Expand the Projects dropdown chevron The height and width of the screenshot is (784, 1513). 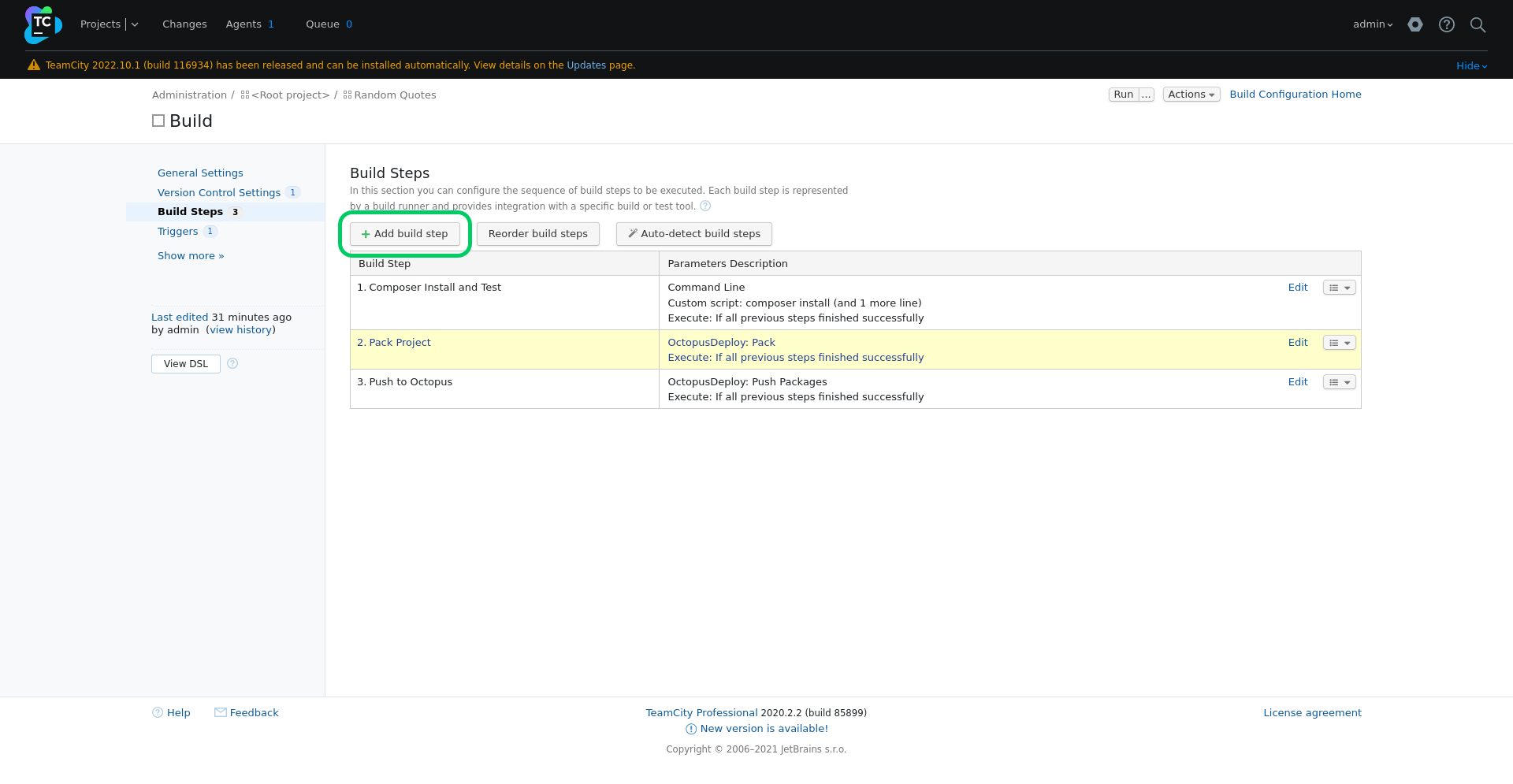[135, 24]
